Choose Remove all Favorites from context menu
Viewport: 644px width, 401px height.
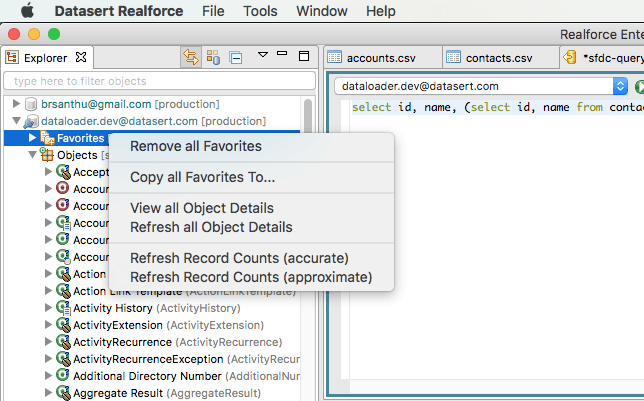(251, 146)
